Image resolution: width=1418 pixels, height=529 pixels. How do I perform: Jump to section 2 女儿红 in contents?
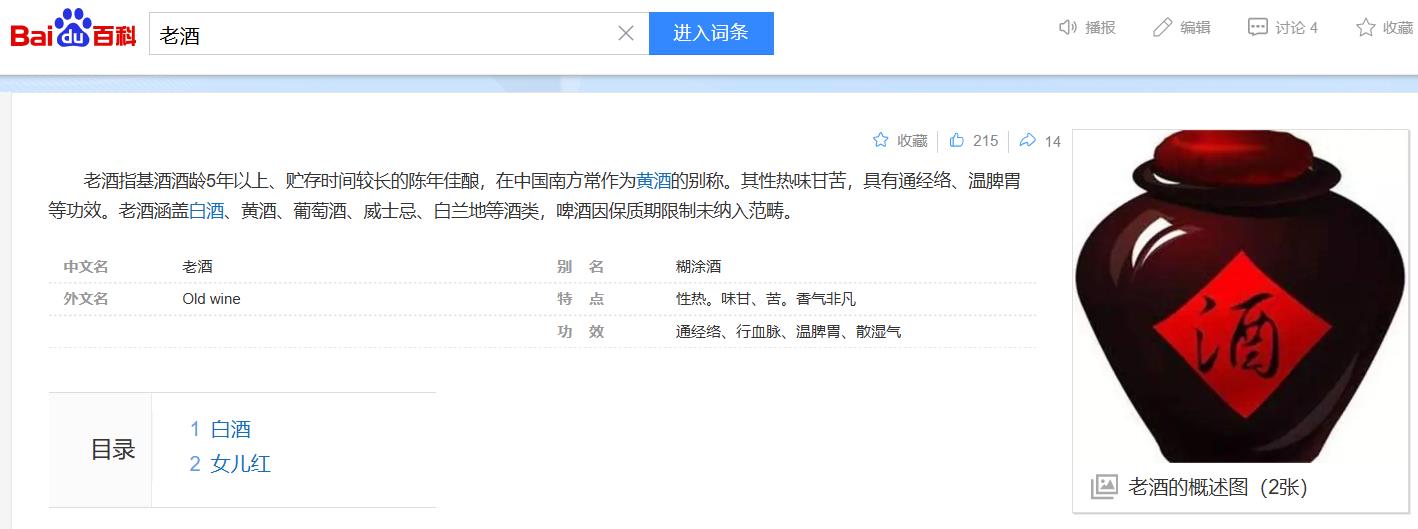pos(240,464)
